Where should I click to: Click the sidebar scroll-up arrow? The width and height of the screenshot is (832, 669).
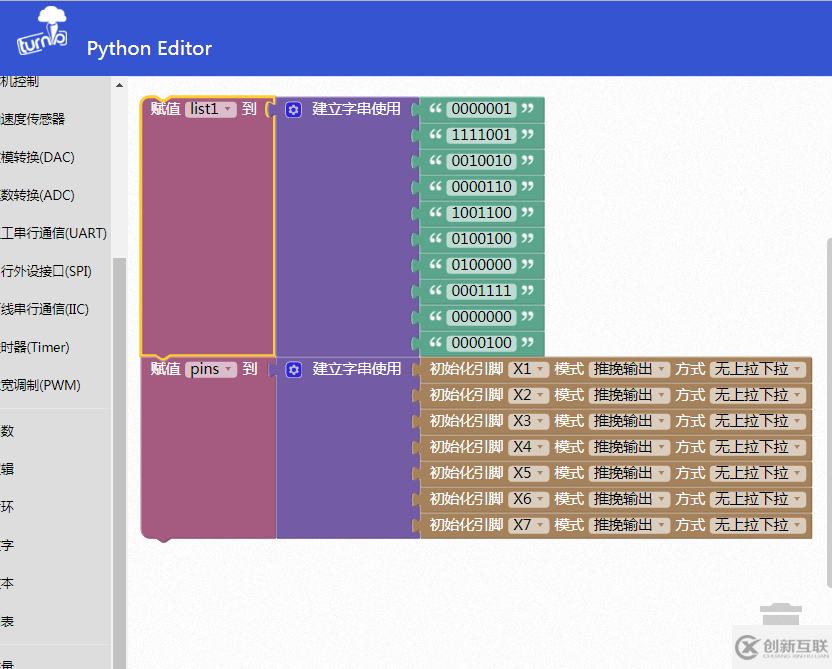[x=119, y=86]
